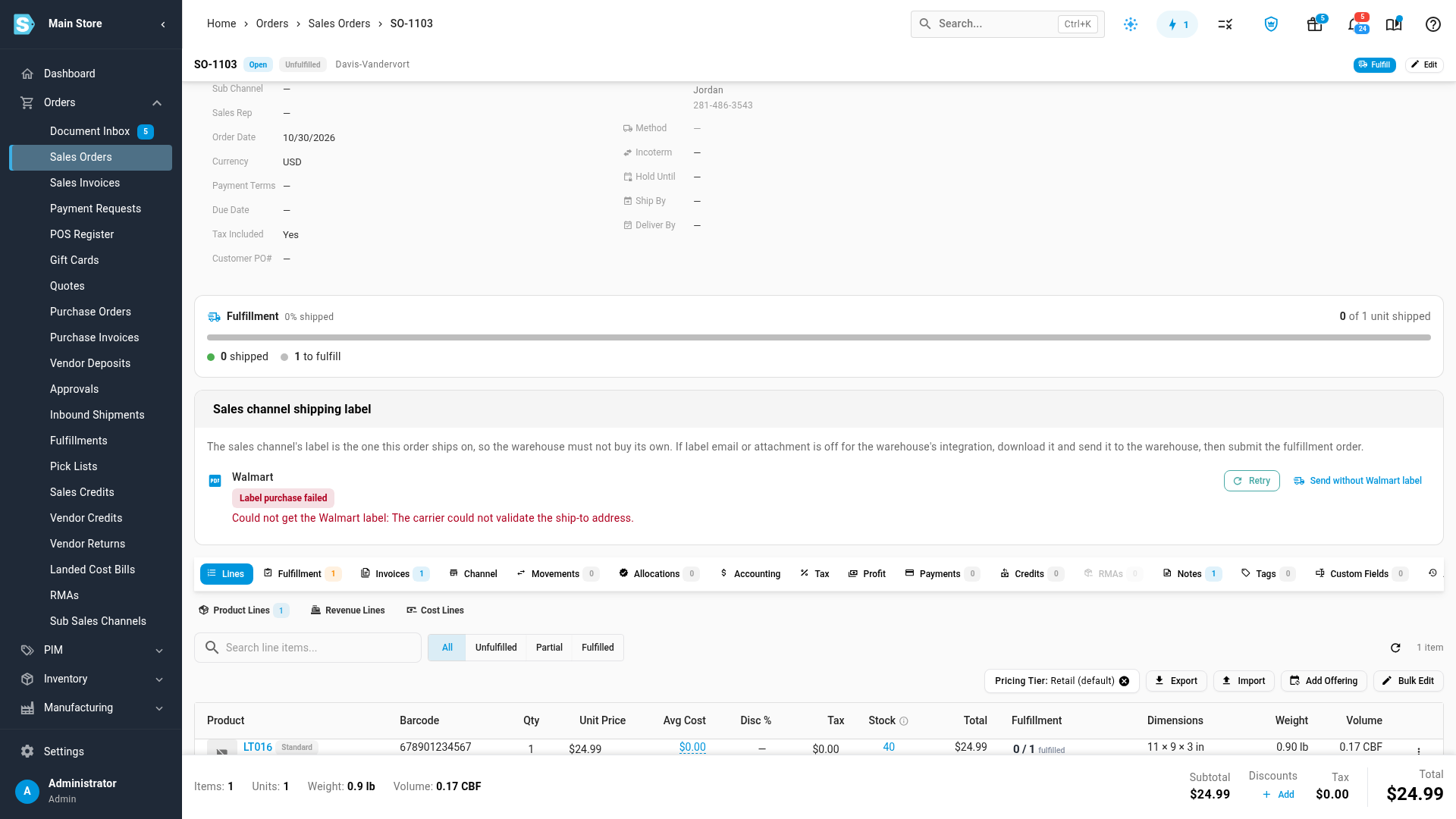
Task: Open product link LT016
Action: click(258, 747)
